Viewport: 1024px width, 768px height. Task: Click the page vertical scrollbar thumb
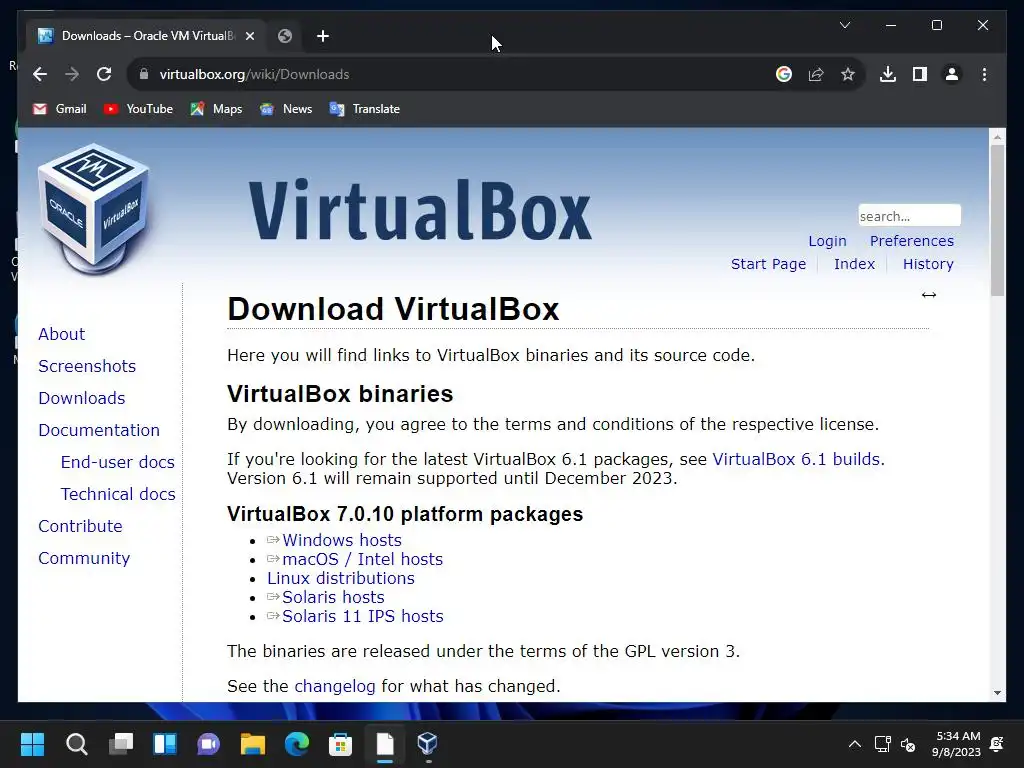click(997, 220)
